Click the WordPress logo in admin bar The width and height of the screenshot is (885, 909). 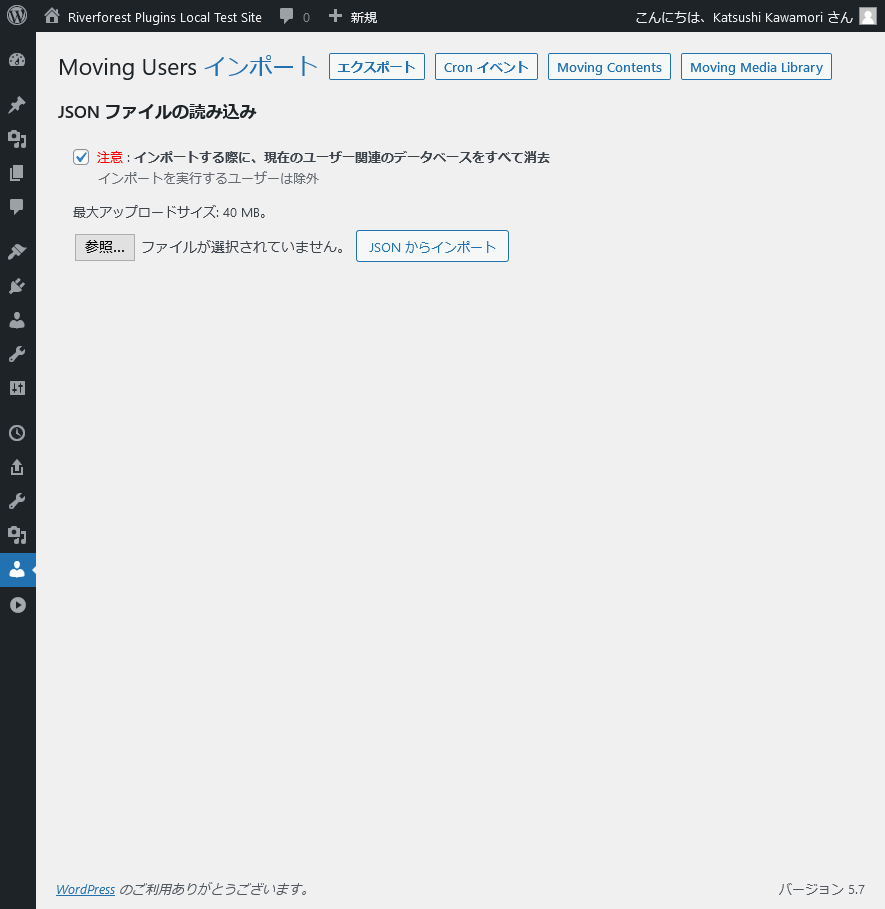(17, 16)
